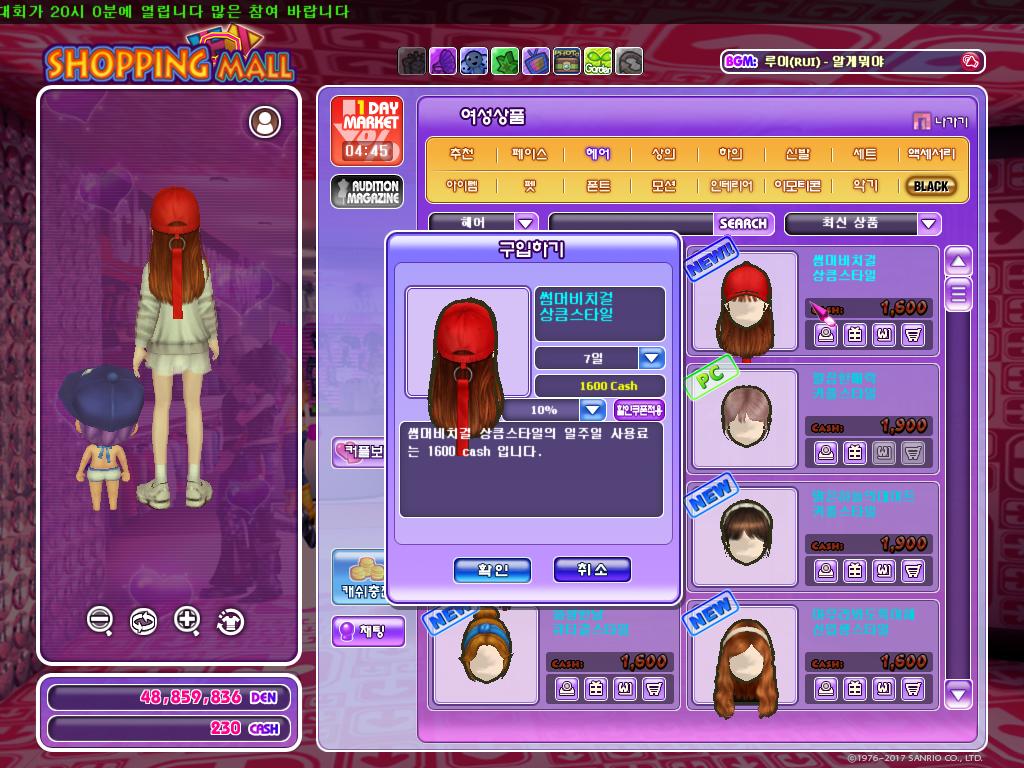Open the 10% discount coupon dropdown
Viewport: 1024px width, 768px height.
pos(592,409)
